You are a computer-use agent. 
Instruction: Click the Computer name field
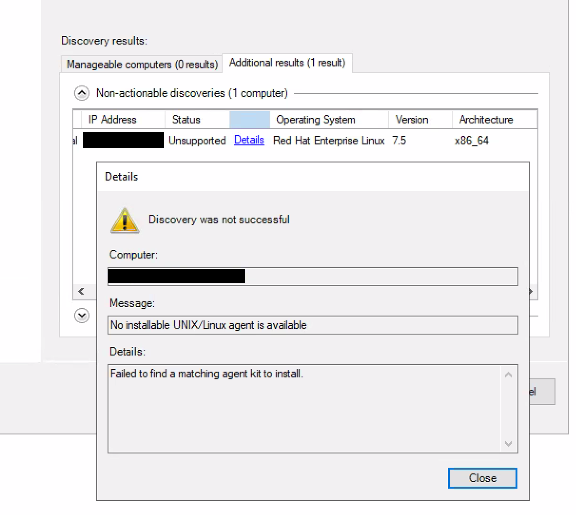pos(313,276)
